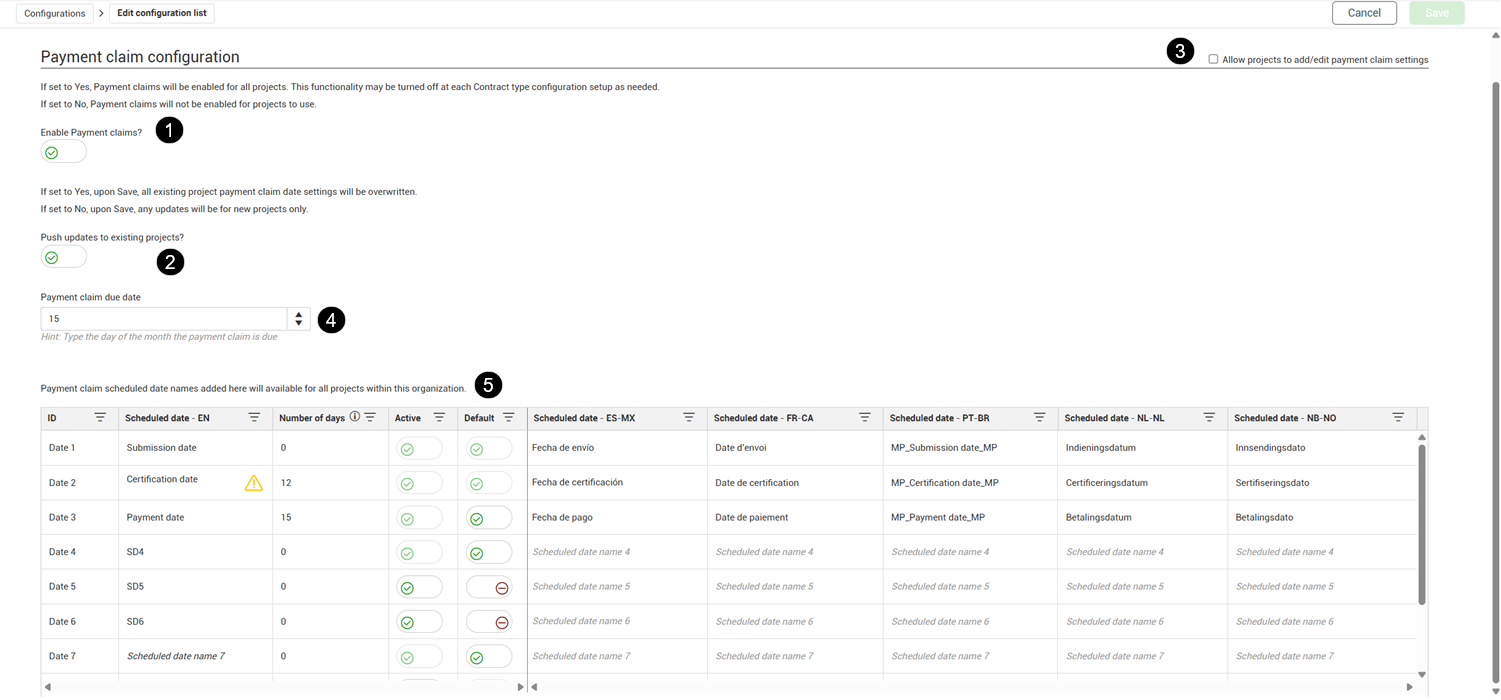Image resolution: width=1501 pixels, height=700 pixels.
Task: Select the SD5 scheduled date cell
Action: [196, 587]
